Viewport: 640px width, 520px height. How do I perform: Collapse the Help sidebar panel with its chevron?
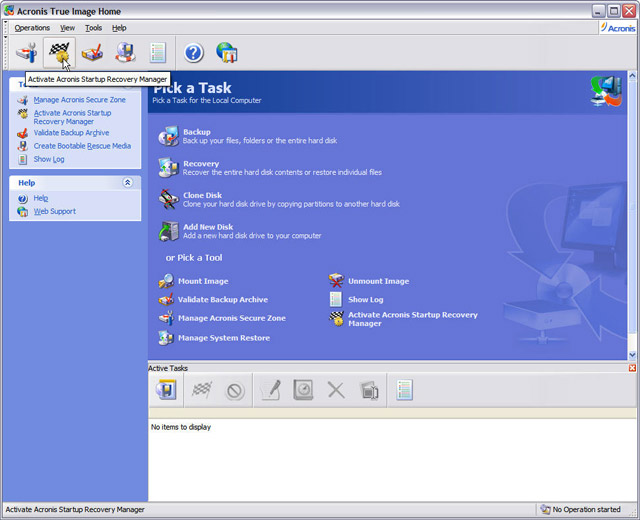(127, 182)
